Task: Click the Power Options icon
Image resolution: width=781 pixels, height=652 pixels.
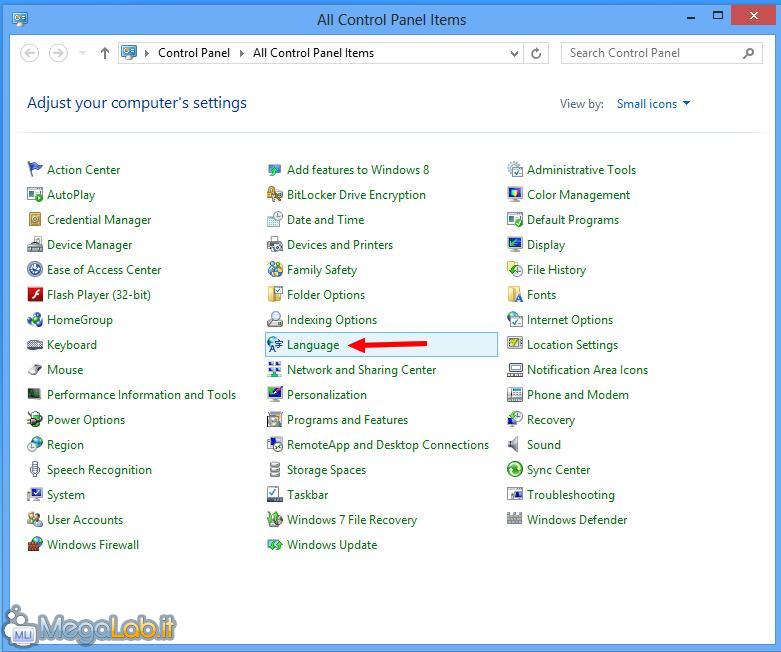Action: 35,419
